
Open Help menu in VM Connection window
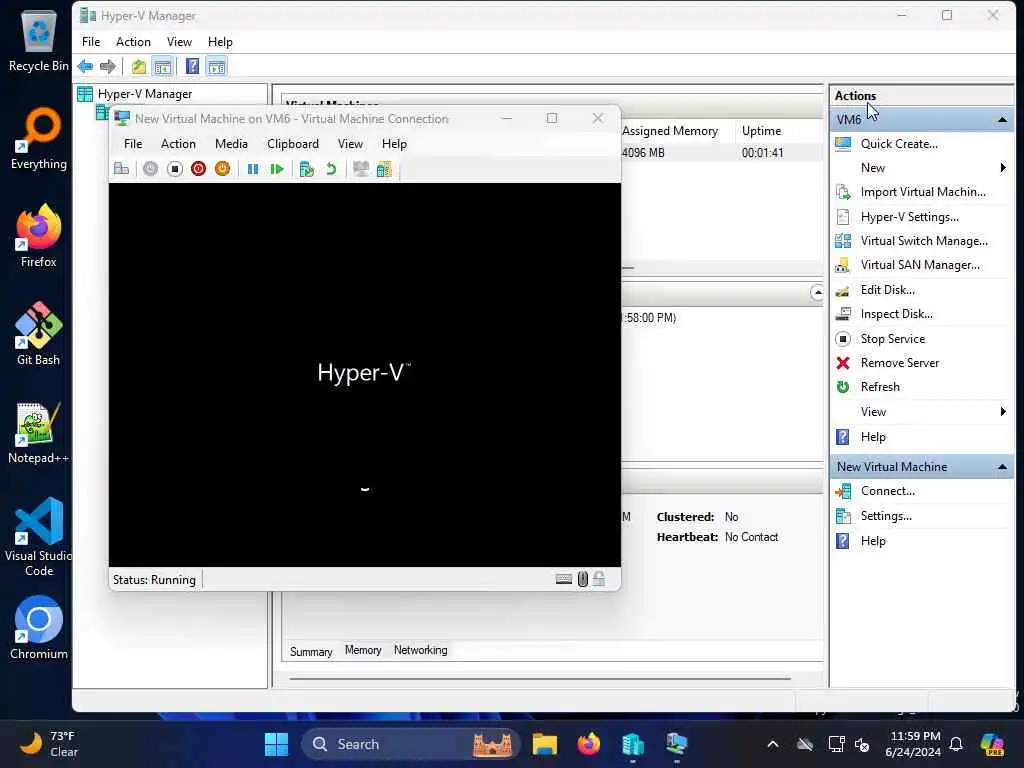point(394,144)
